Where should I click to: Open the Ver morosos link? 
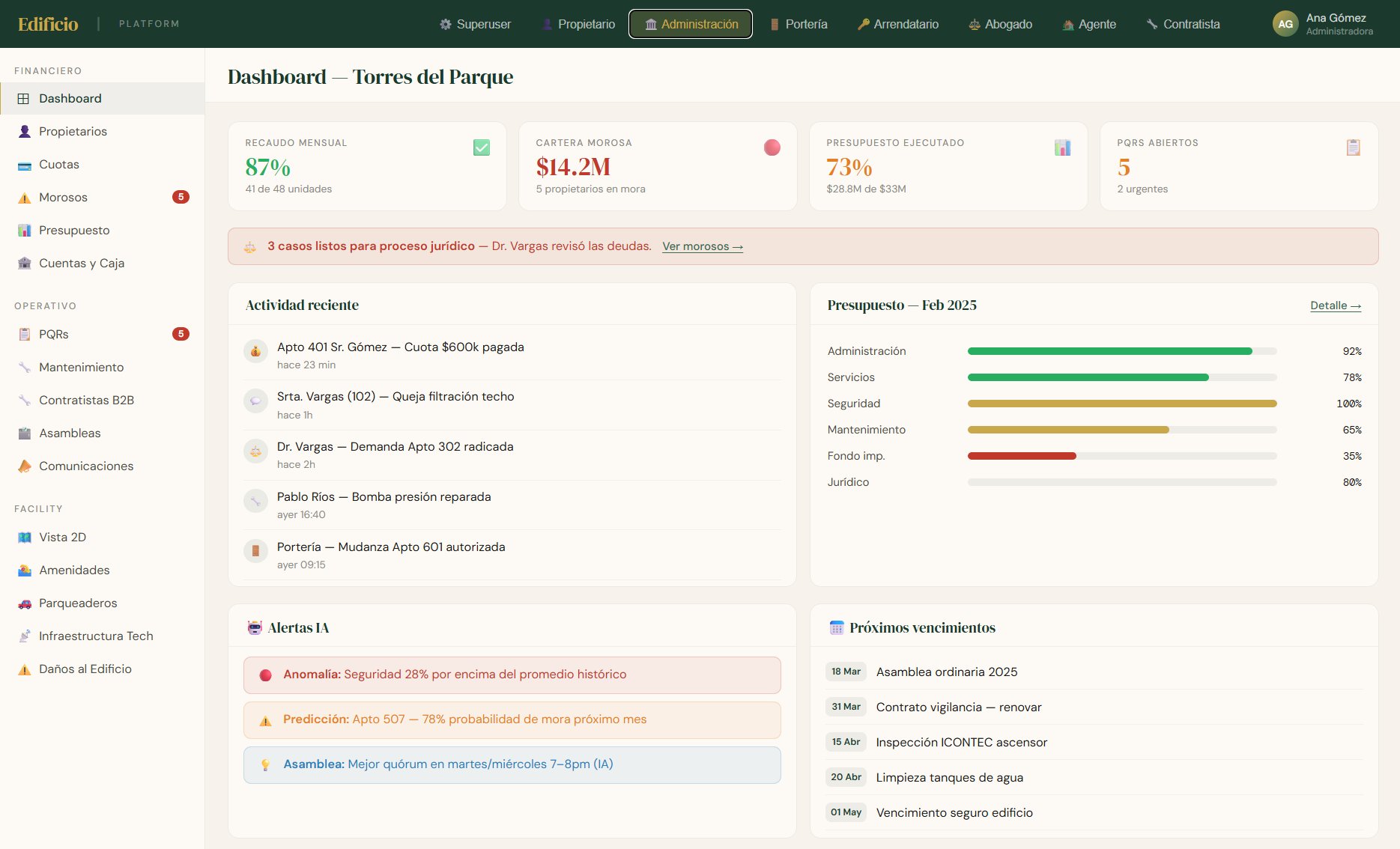coord(703,246)
